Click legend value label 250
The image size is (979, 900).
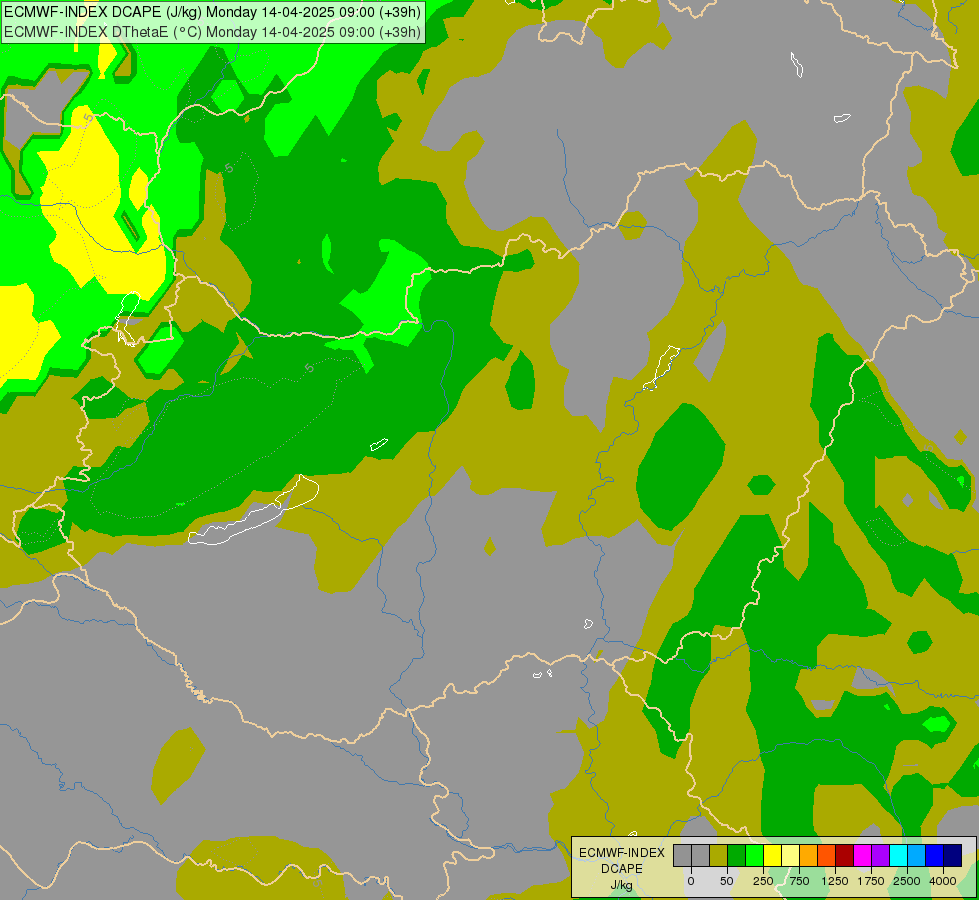tap(763, 881)
